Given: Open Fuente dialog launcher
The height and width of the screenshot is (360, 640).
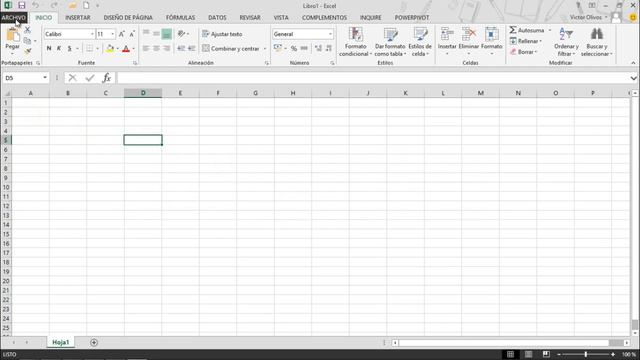Looking at the screenshot, I should (x=135, y=63).
